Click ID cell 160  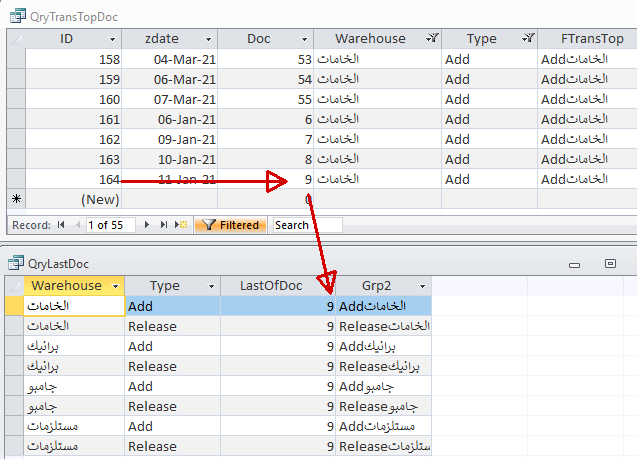(x=74, y=99)
